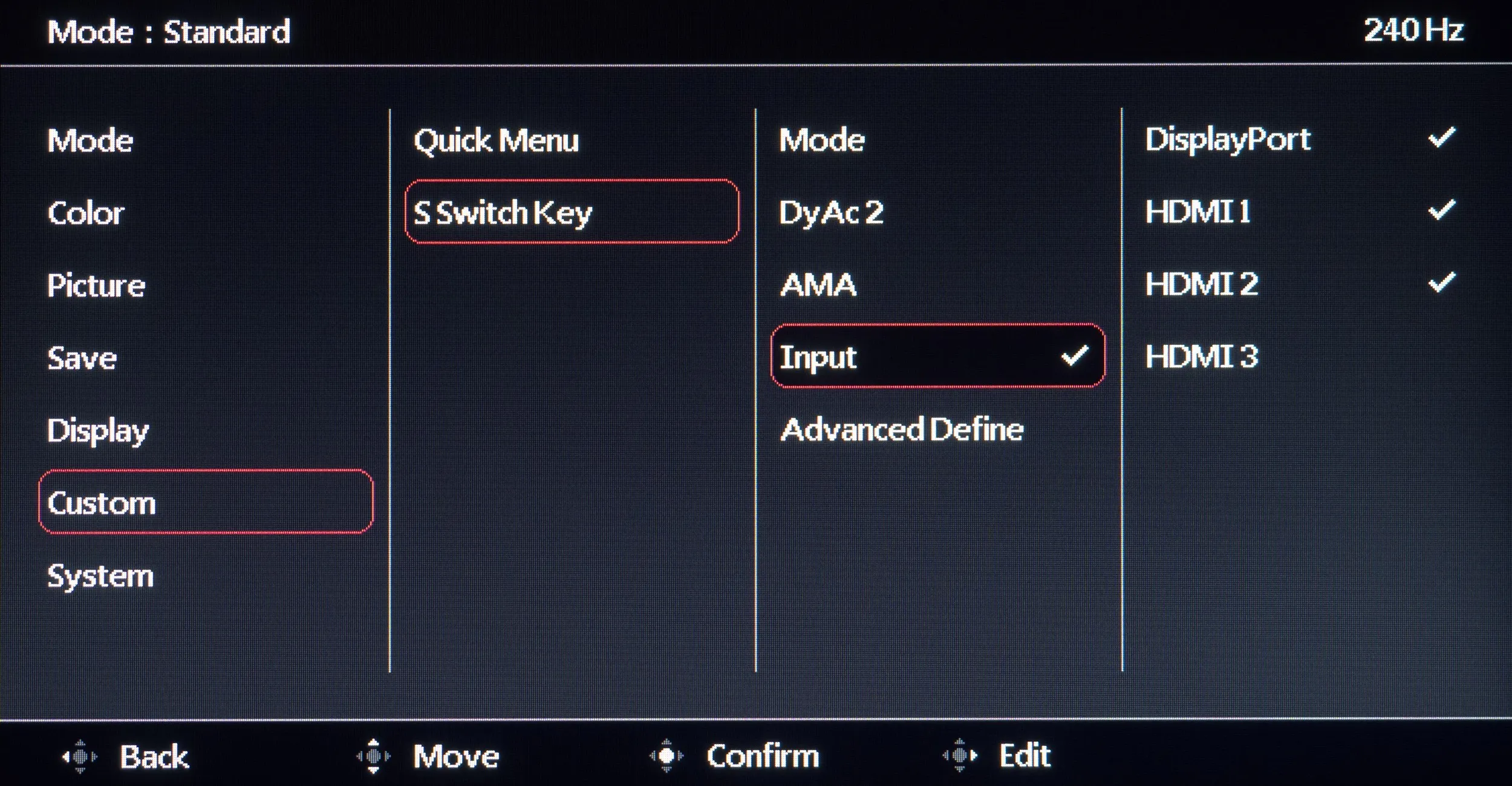This screenshot has width=1512, height=786.
Task: Select Custom in main menu
Action: 206,502
